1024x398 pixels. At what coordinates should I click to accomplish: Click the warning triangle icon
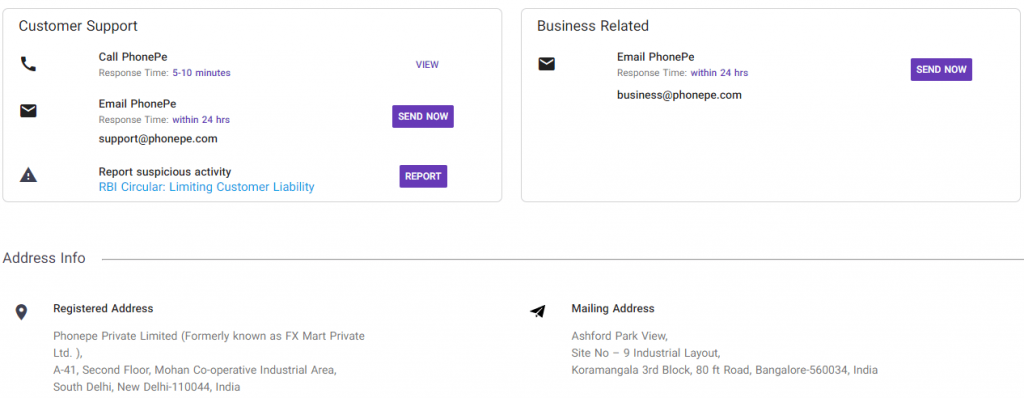[x=28, y=175]
